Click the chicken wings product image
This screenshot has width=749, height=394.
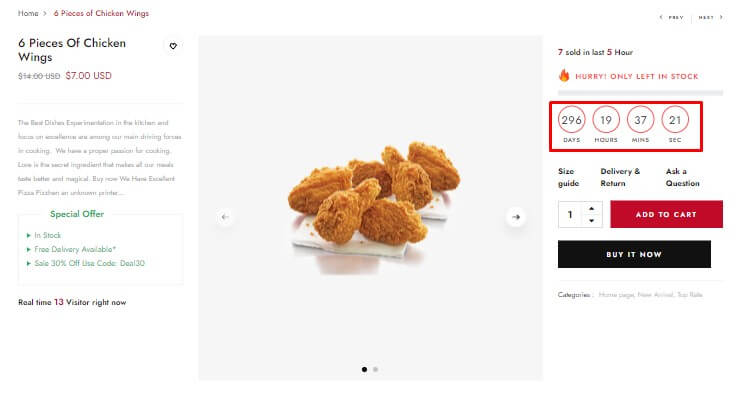tap(374, 208)
